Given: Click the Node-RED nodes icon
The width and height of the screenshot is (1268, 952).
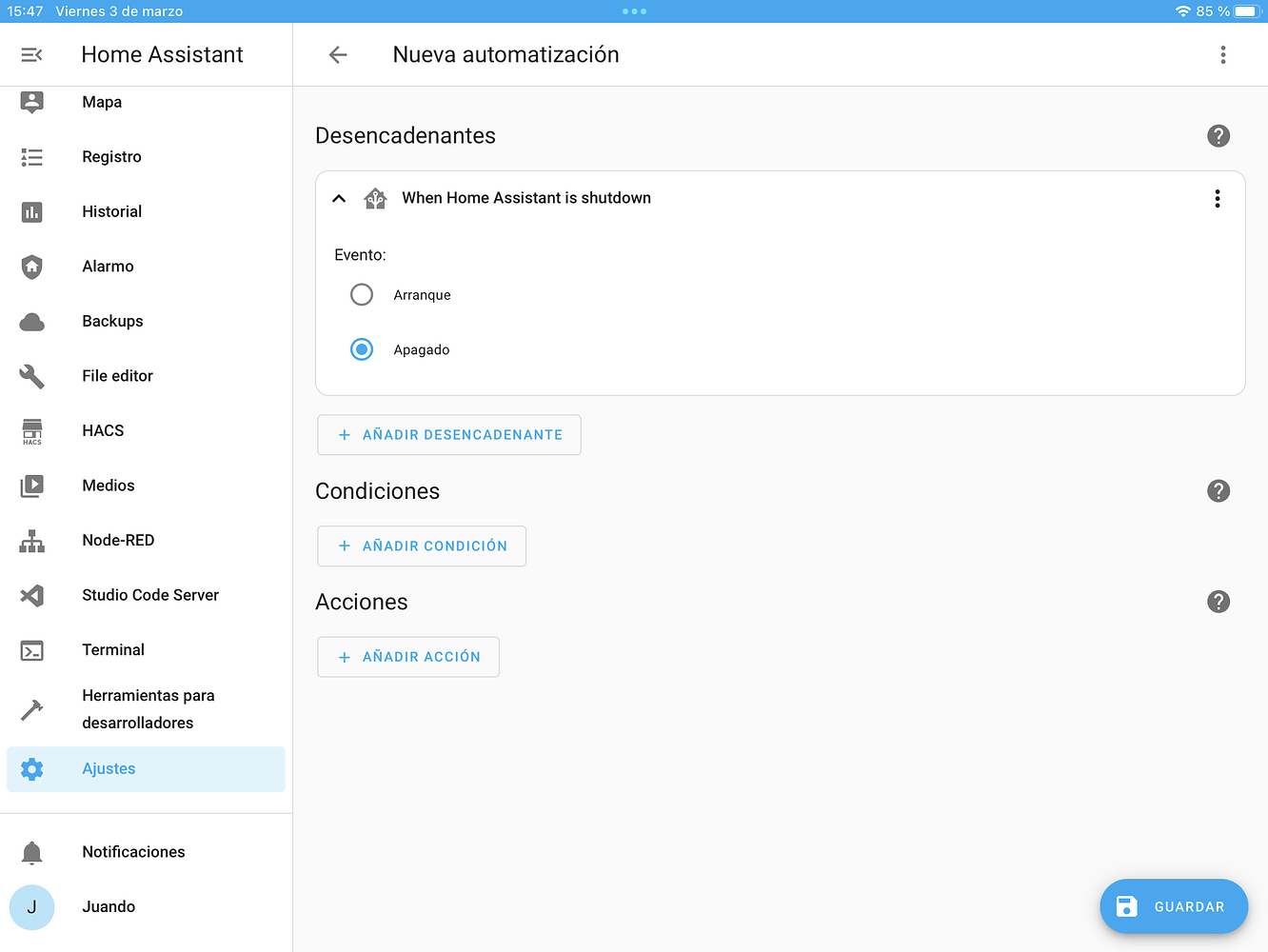Looking at the screenshot, I should coord(31,540).
